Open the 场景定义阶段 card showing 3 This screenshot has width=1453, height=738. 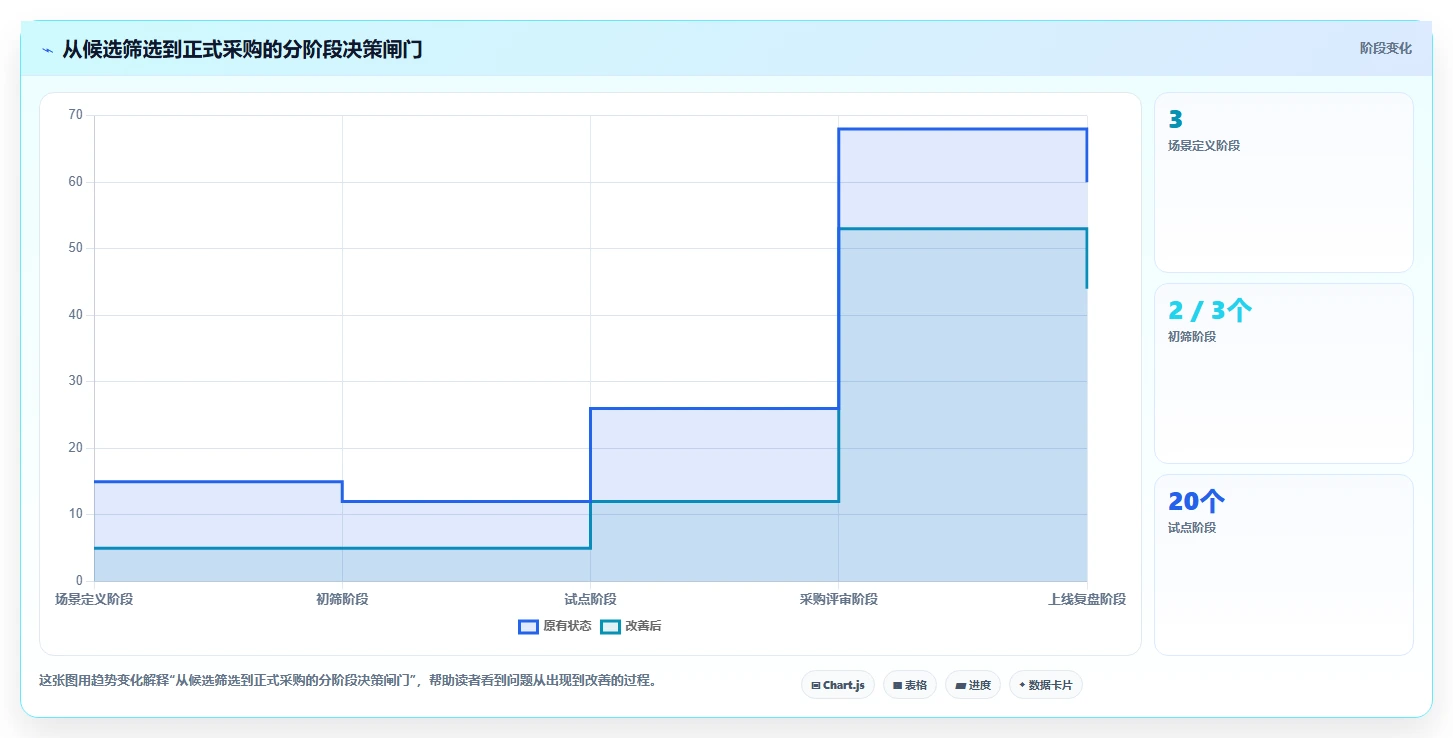[1284, 182]
